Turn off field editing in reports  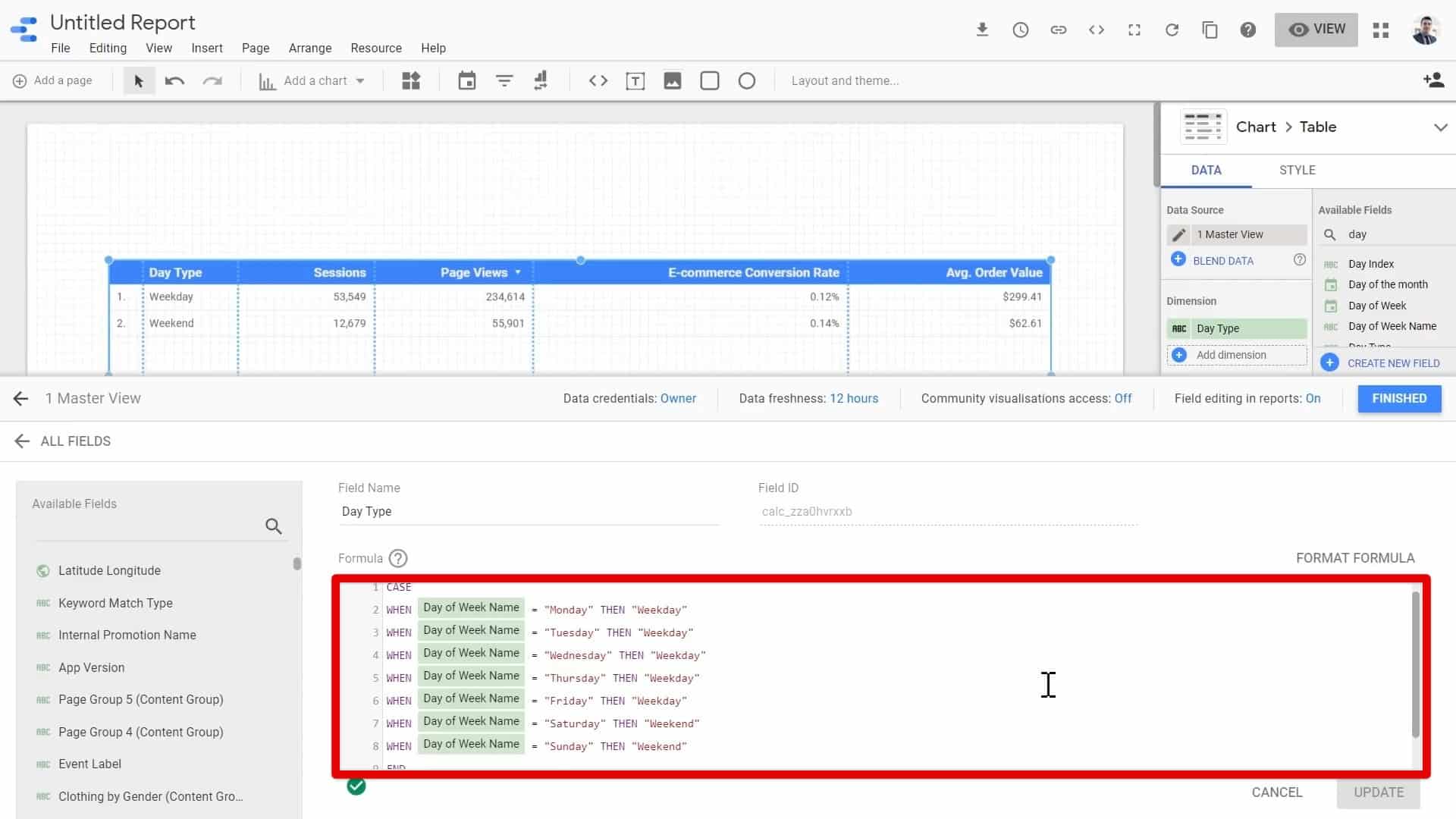[x=1314, y=398]
